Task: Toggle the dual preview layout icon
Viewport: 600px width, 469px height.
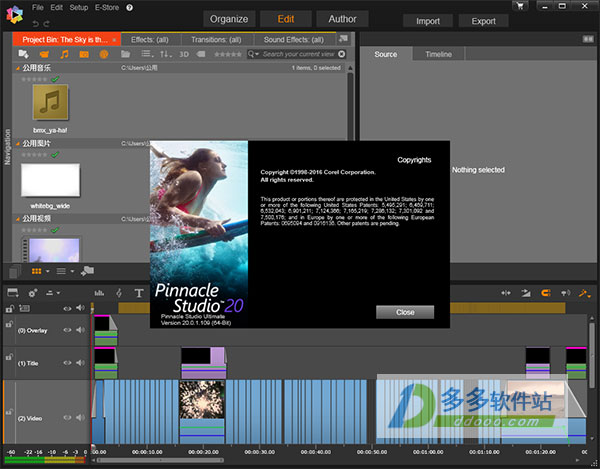Action: pyautogui.click(x=588, y=39)
